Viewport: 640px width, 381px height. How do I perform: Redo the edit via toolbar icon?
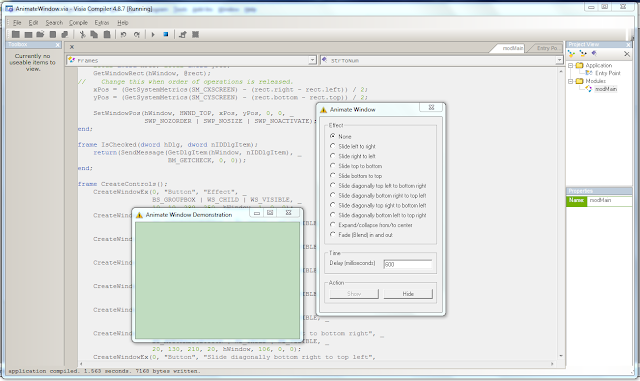coord(137,35)
